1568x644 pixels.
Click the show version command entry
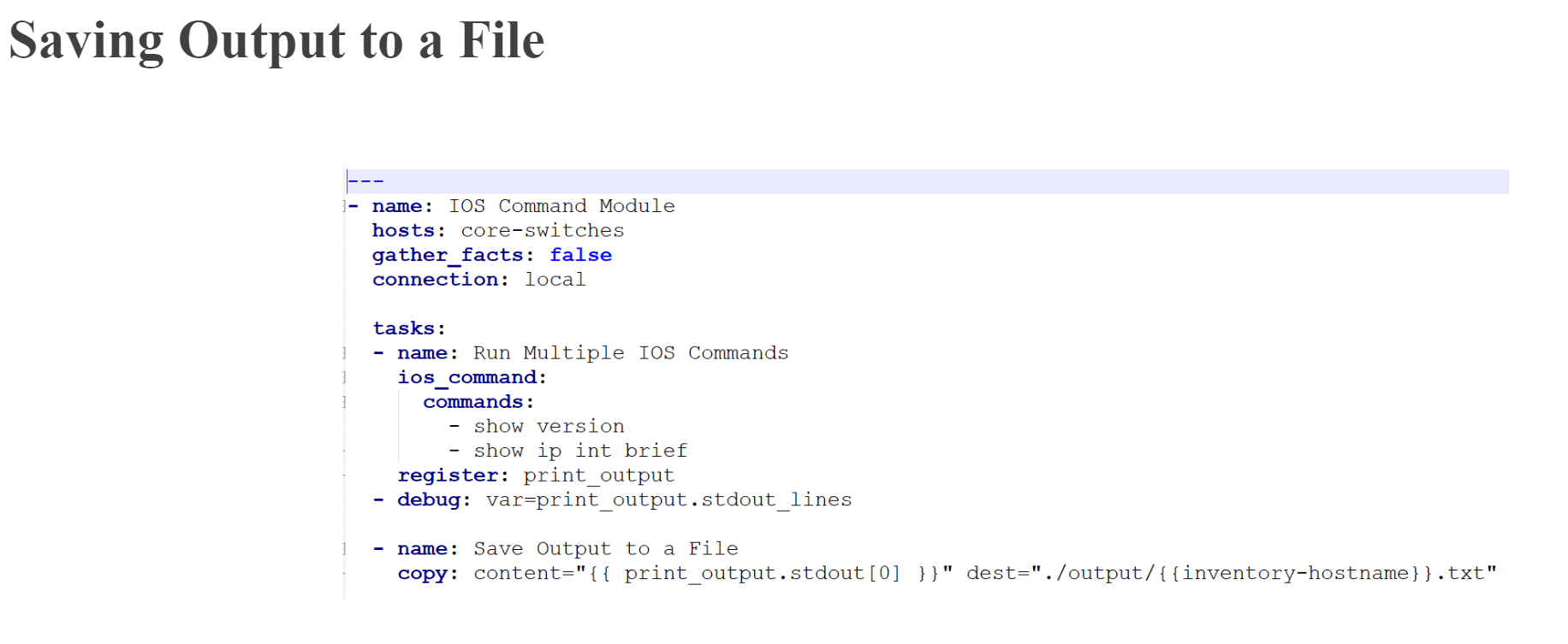click(549, 427)
